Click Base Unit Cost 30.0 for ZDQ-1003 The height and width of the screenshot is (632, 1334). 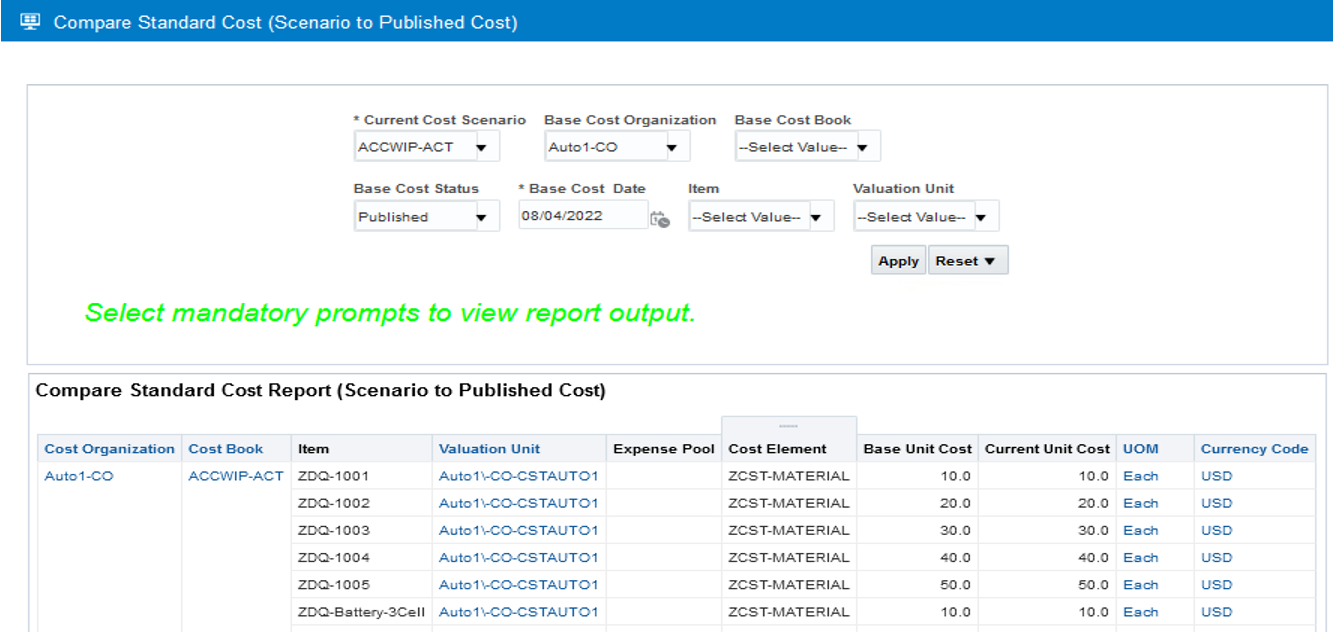(x=956, y=530)
